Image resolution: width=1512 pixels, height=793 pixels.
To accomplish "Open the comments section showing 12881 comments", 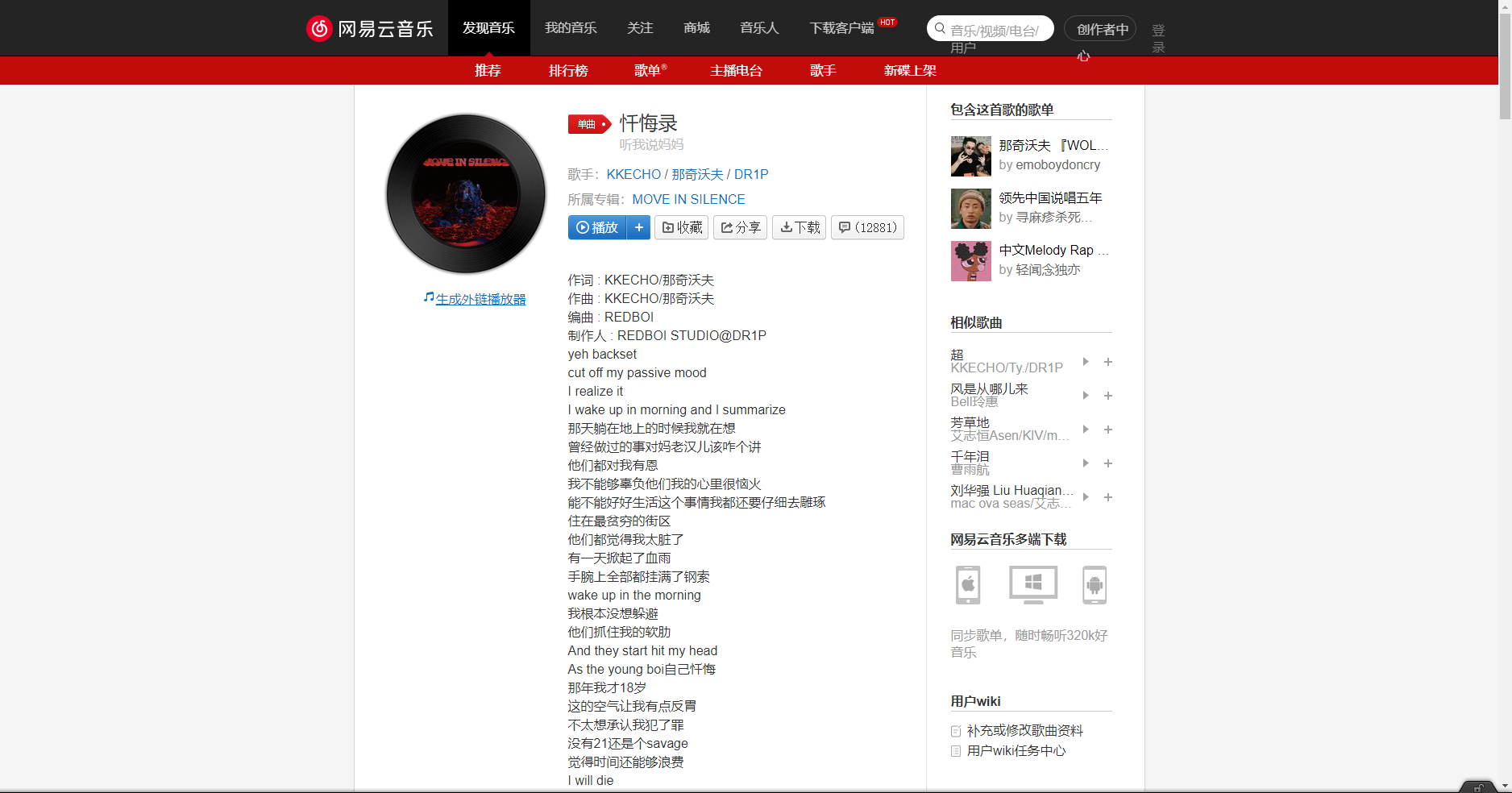I will [867, 227].
